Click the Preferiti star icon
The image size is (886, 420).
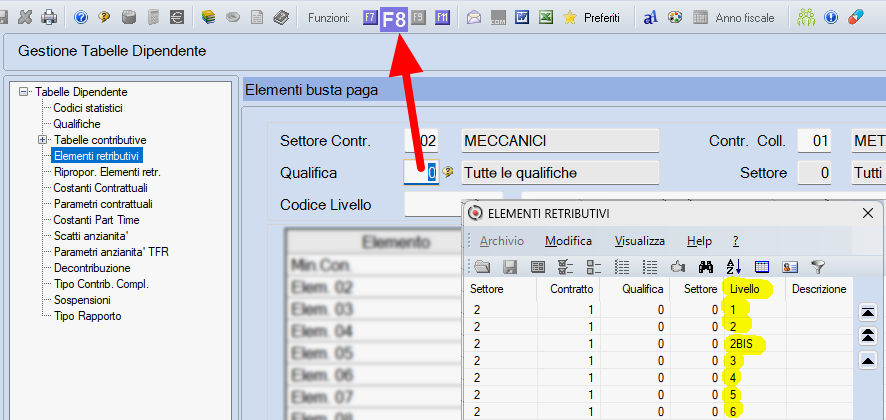(x=570, y=18)
